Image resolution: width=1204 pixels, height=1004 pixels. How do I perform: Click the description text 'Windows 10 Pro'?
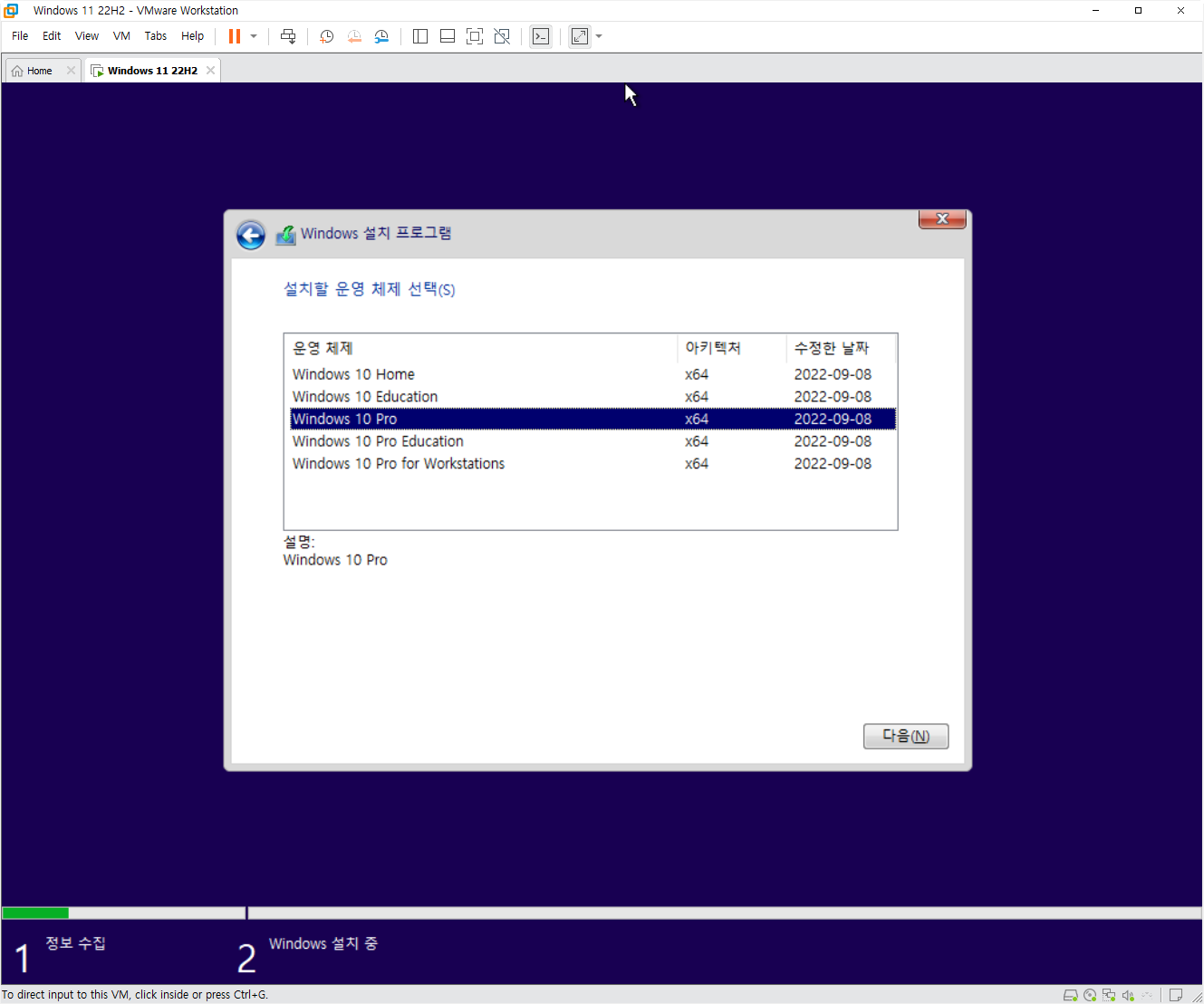click(x=335, y=560)
